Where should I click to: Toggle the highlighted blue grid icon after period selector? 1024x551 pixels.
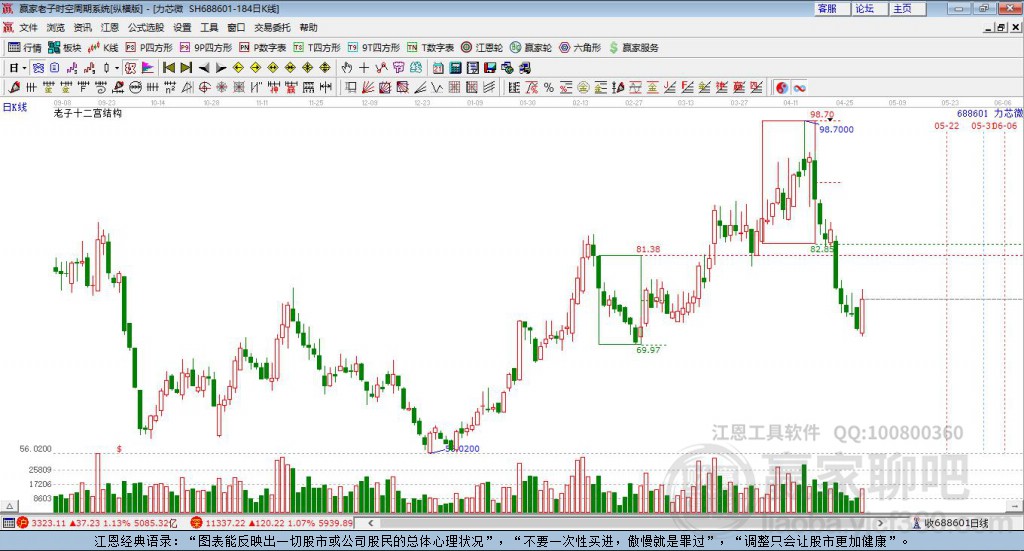(38, 68)
